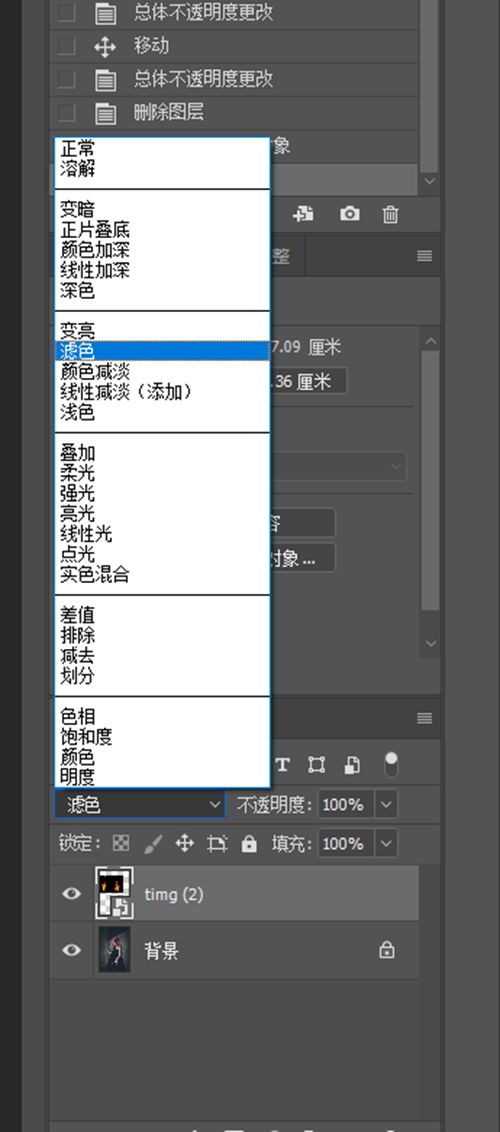Click the create new snapshot camera icon
This screenshot has width=500, height=1132.
point(350,214)
